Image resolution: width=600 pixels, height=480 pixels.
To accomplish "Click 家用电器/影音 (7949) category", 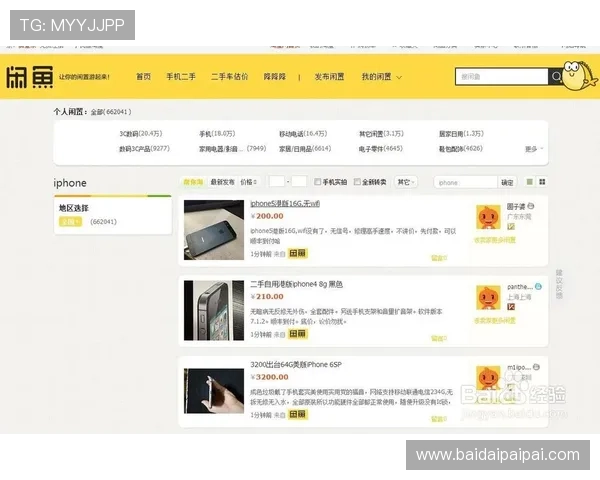I will pos(233,149).
